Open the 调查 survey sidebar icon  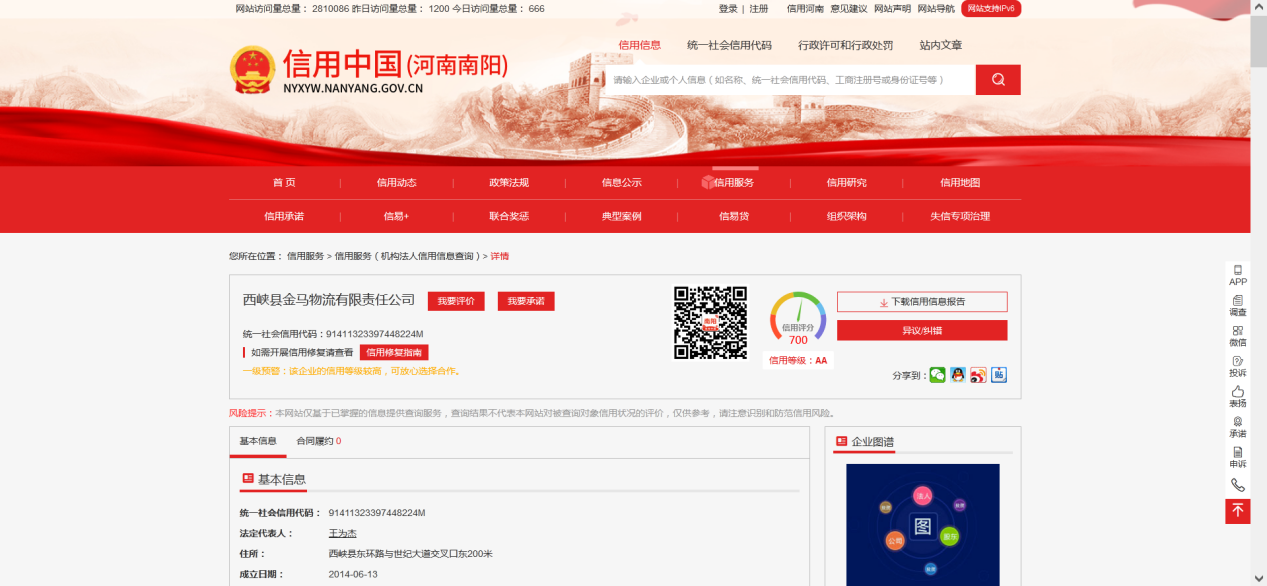[x=1238, y=306]
